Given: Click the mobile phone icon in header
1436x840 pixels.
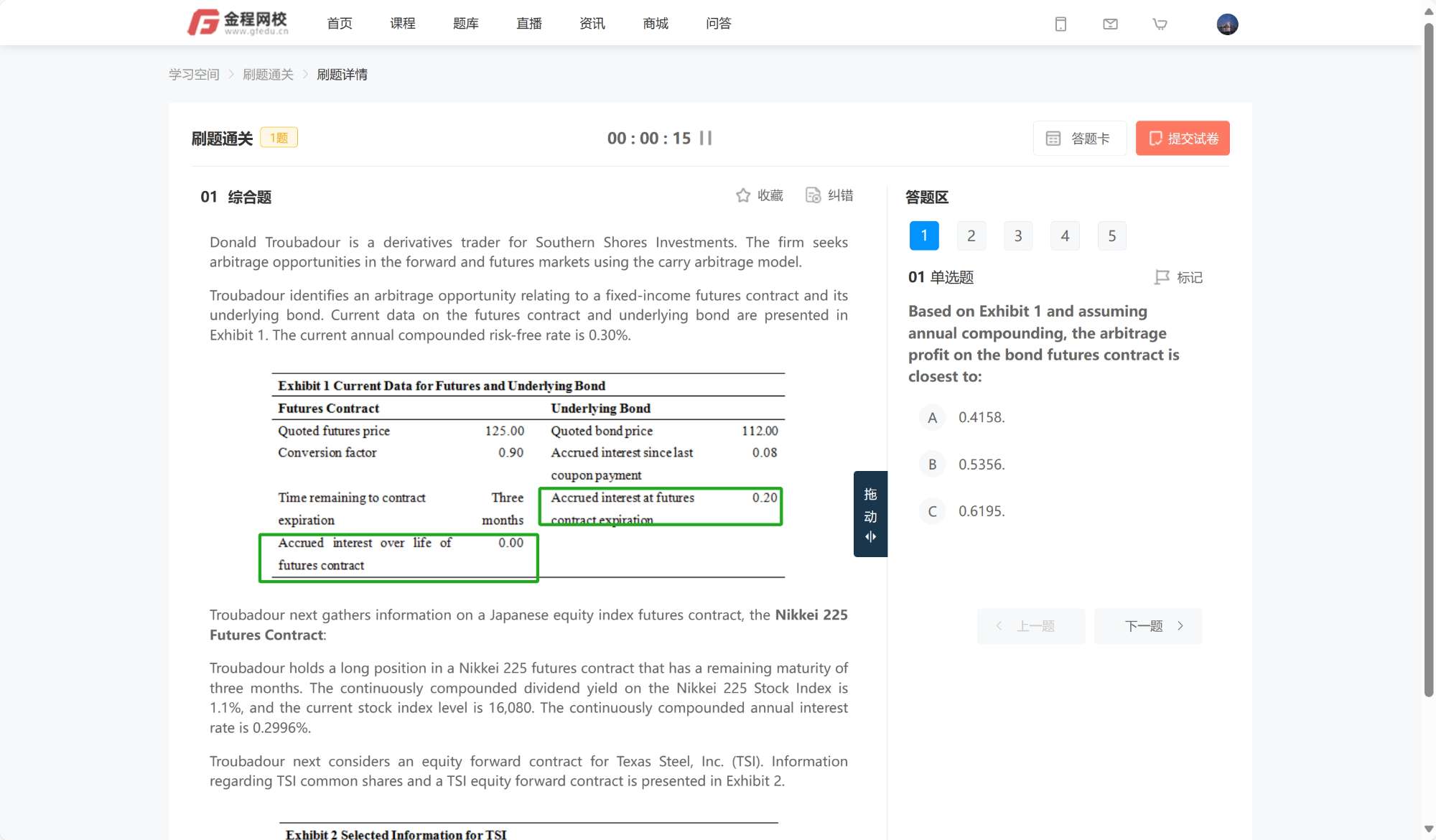Looking at the screenshot, I should 1060,24.
